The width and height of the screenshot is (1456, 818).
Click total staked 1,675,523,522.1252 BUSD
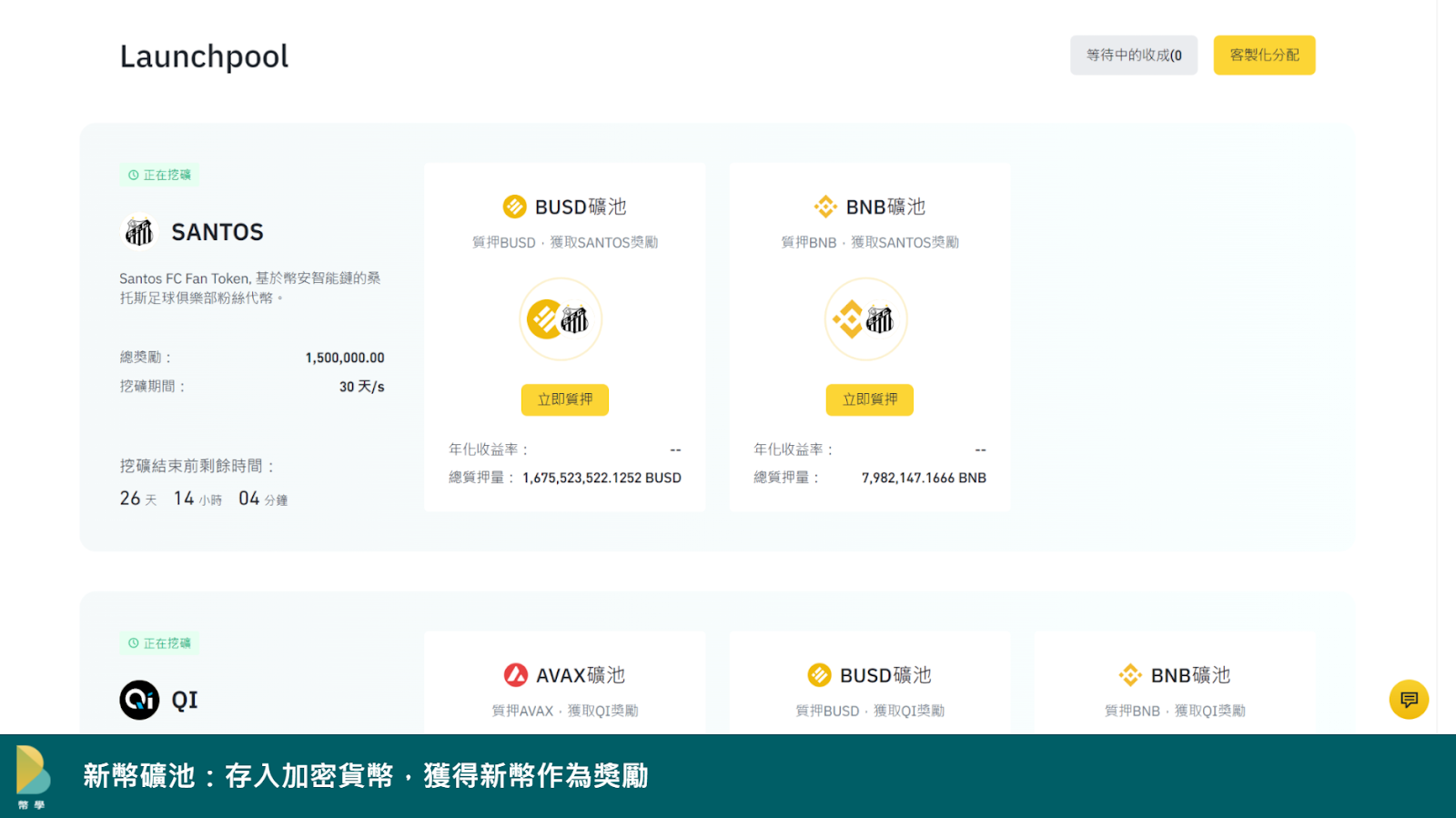tap(602, 478)
